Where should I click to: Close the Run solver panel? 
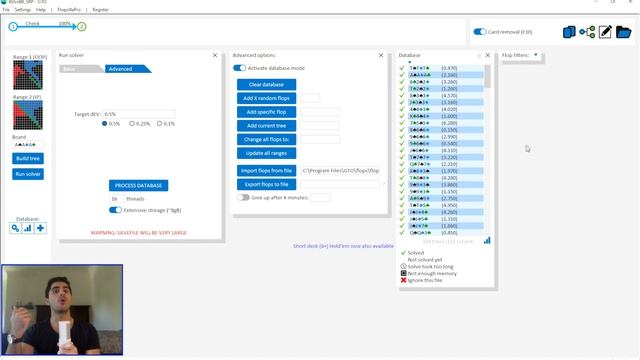[x=215, y=55]
